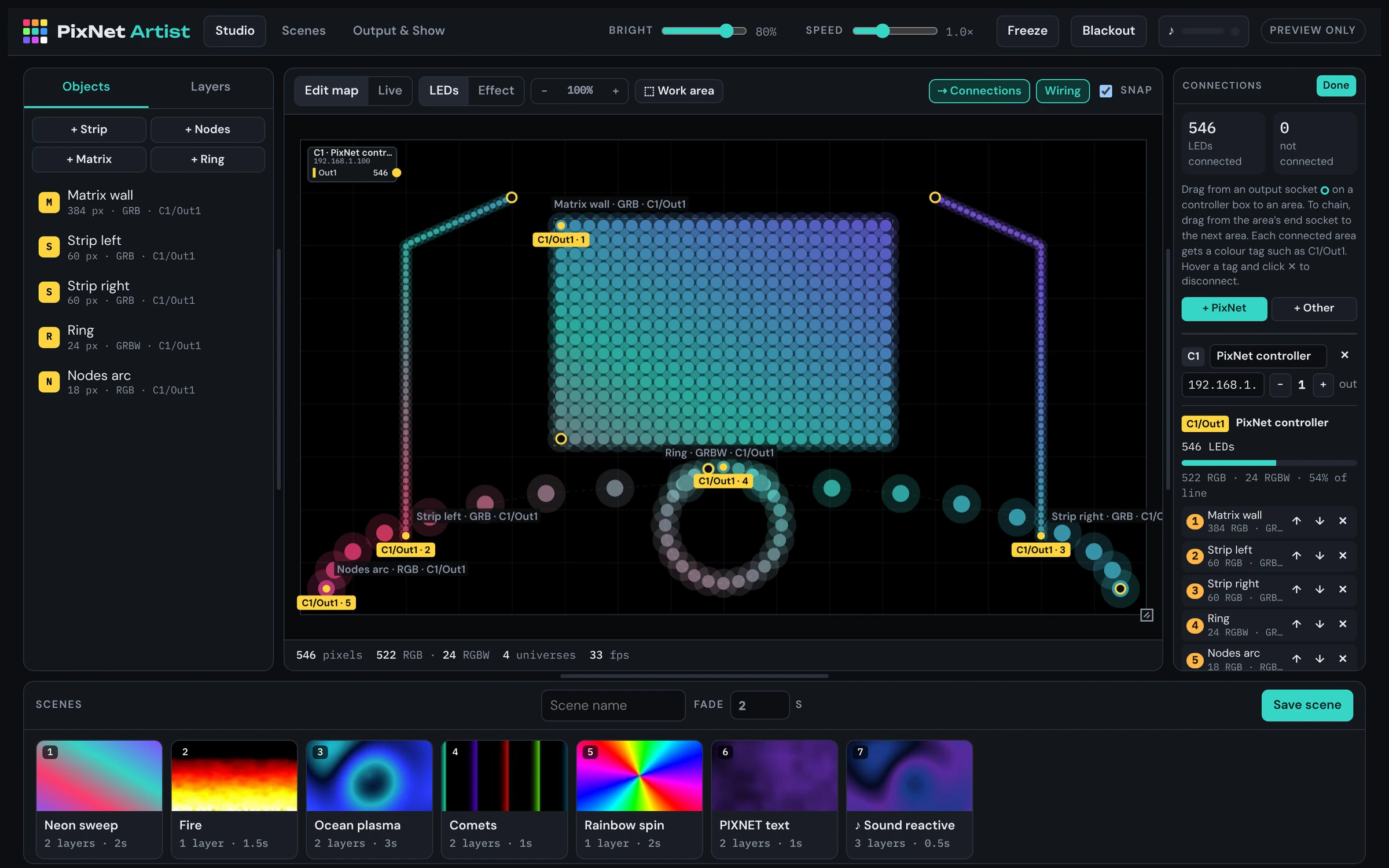Toggle Wiring view
Screen dimensions: 1389x868
coord(1063,91)
